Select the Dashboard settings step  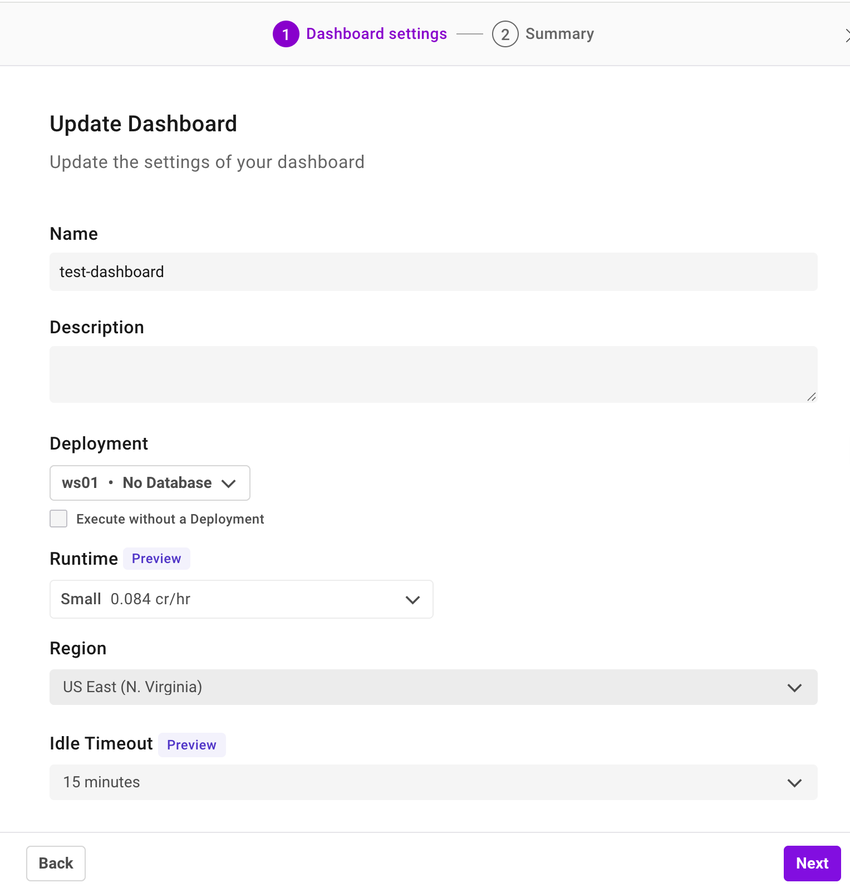tap(376, 33)
